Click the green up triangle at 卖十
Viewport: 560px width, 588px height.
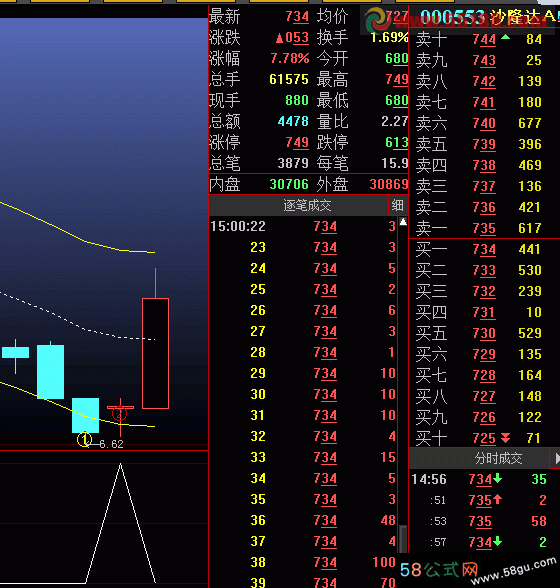(505, 37)
